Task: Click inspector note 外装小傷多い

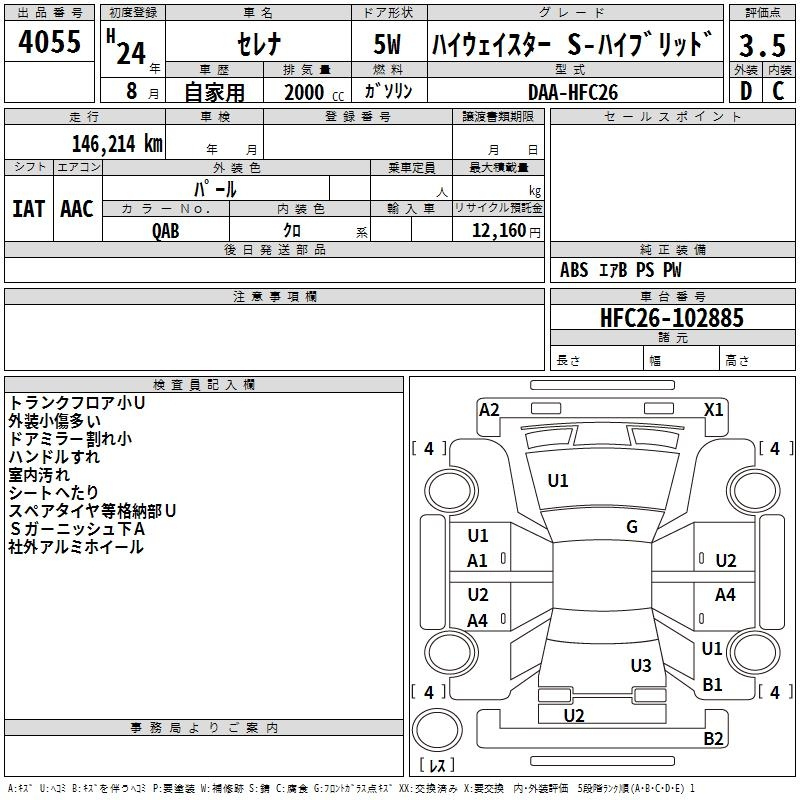Action: pos(55,421)
